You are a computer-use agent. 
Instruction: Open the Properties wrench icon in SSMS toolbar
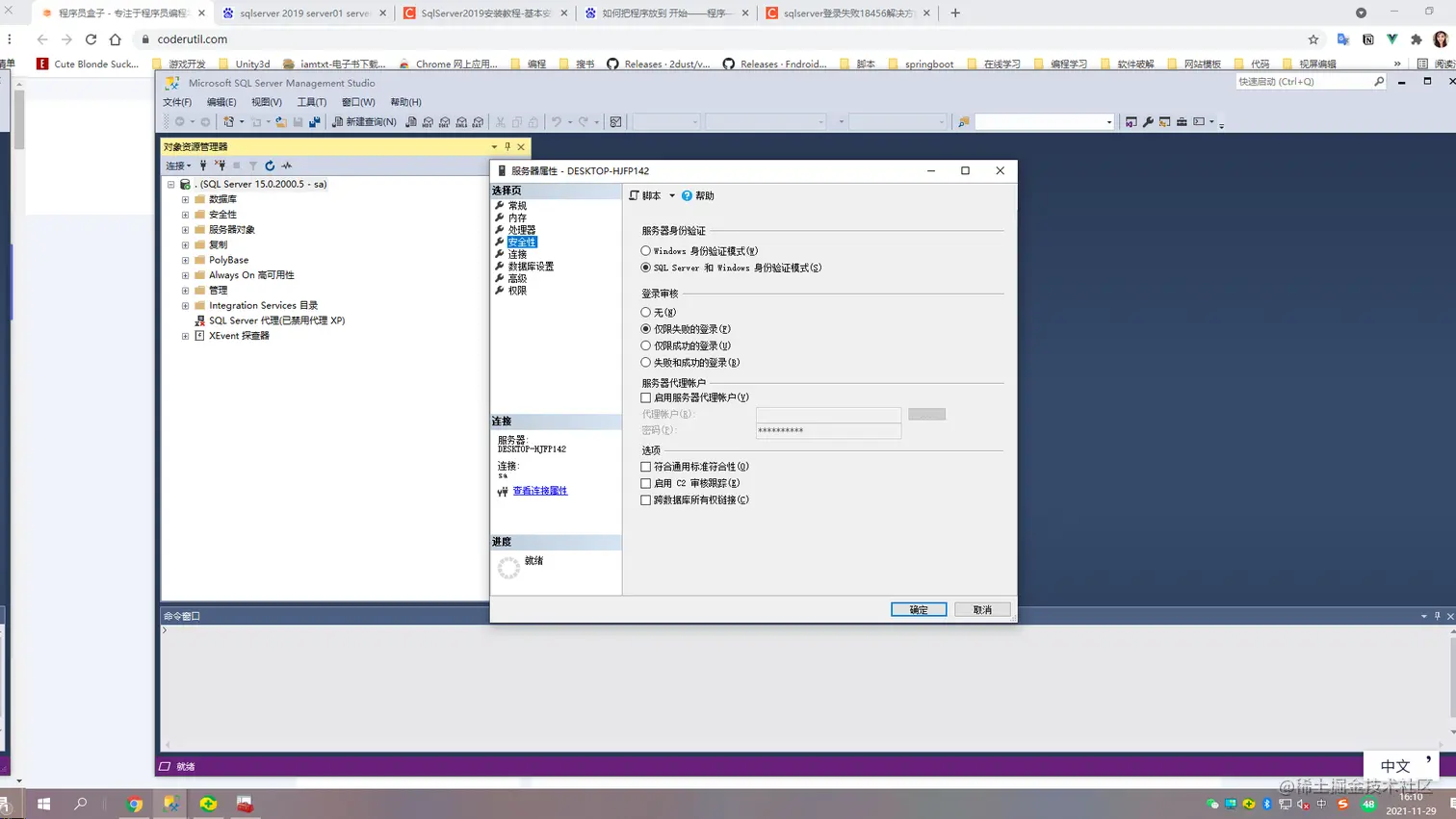click(1148, 122)
